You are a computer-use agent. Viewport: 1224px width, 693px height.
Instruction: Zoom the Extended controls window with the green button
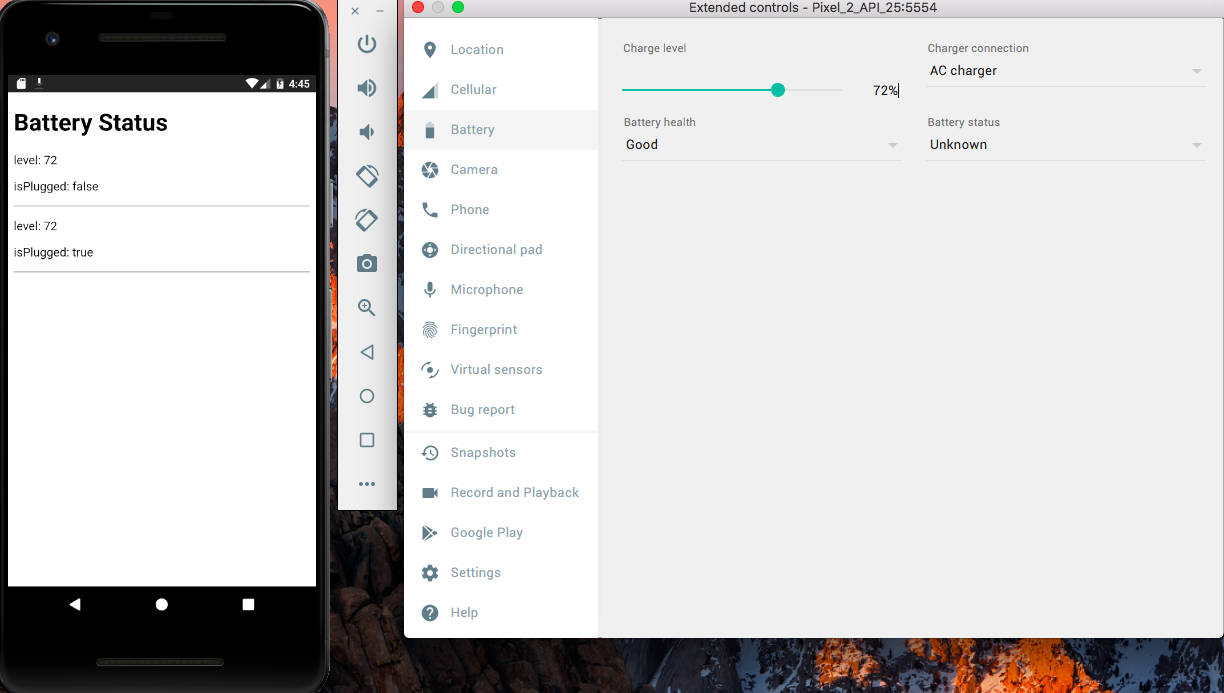(458, 7)
